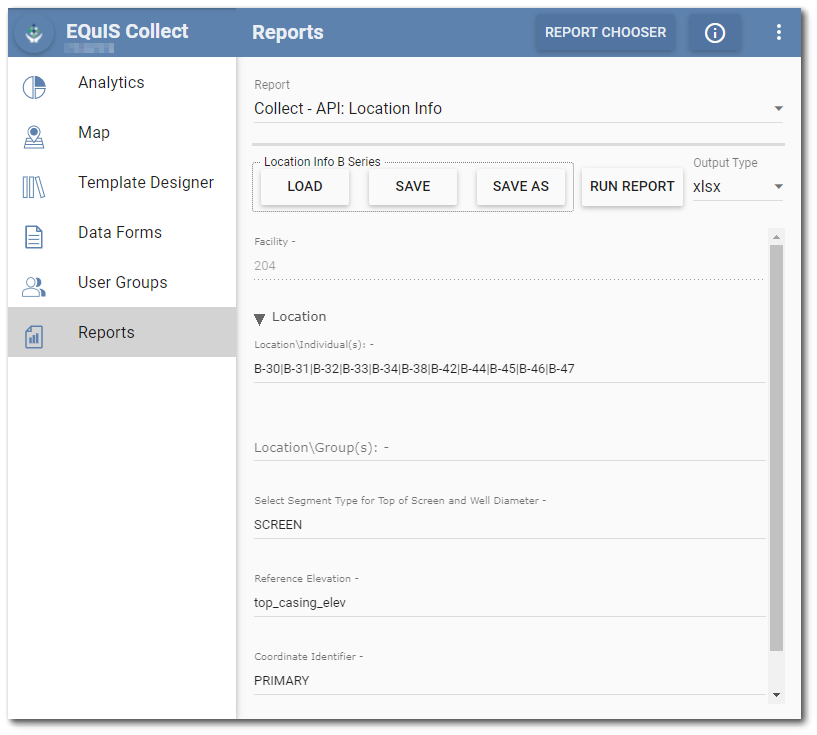Open the three-dot overflow menu
This screenshot has height=735, width=817.
pyautogui.click(x=779, y=32)
